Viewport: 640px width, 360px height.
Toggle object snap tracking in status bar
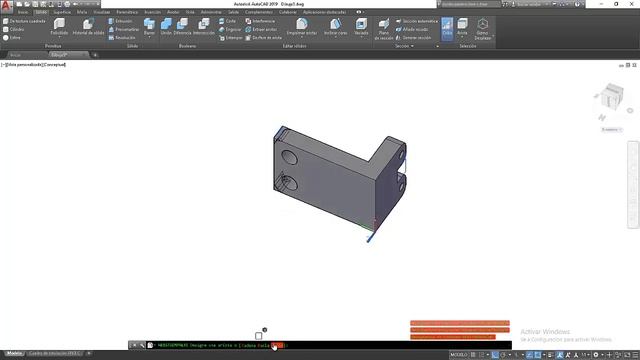click(529, 355)
